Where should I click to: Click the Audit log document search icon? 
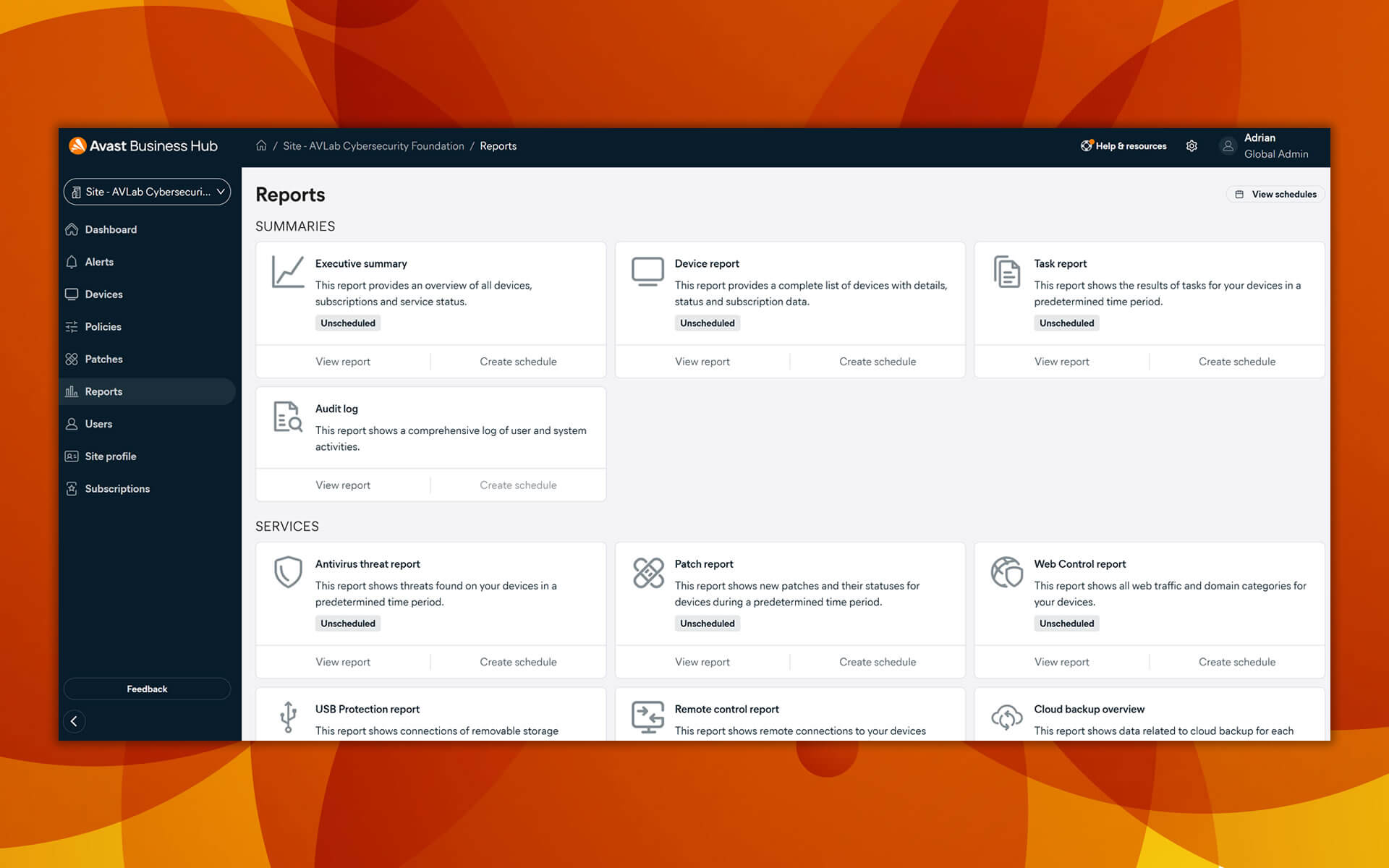(x=287, y=417)
